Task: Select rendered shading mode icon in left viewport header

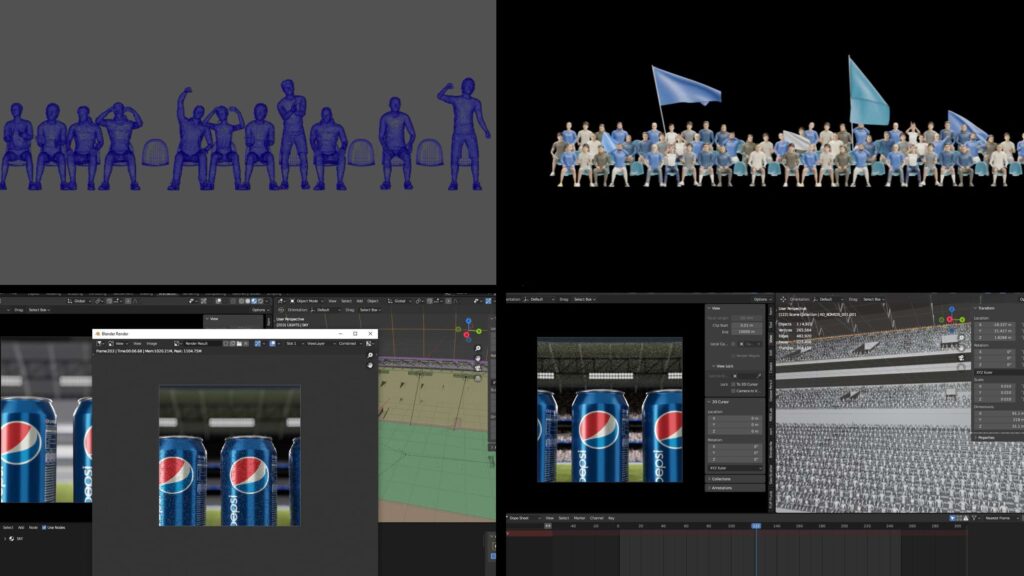Action: click(x=261, y=301)
